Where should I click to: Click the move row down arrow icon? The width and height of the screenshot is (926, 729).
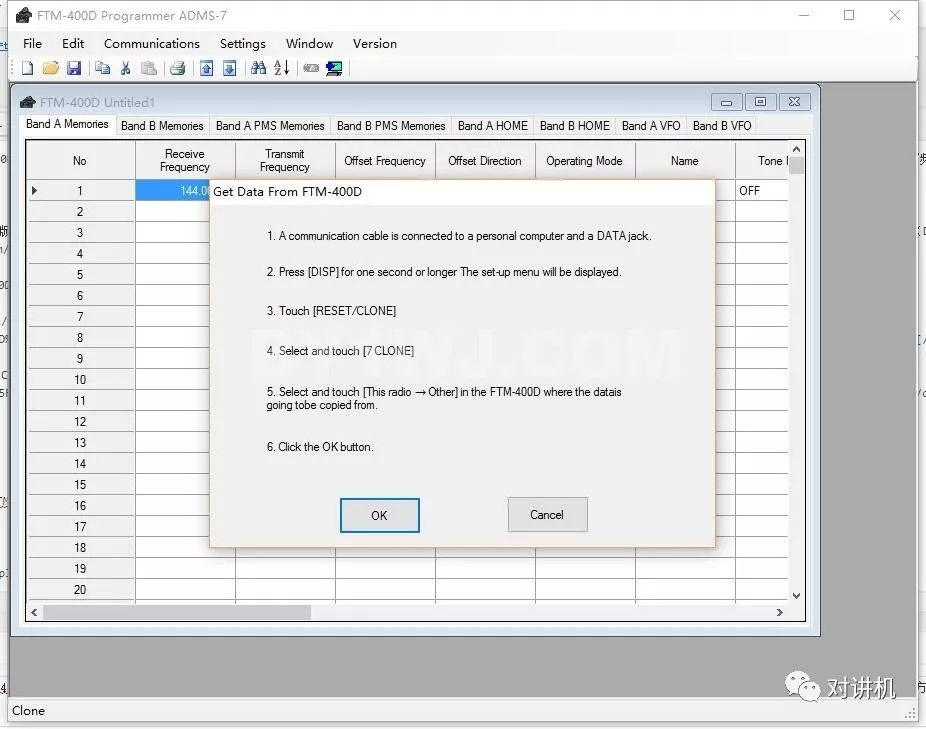point(230,68)
